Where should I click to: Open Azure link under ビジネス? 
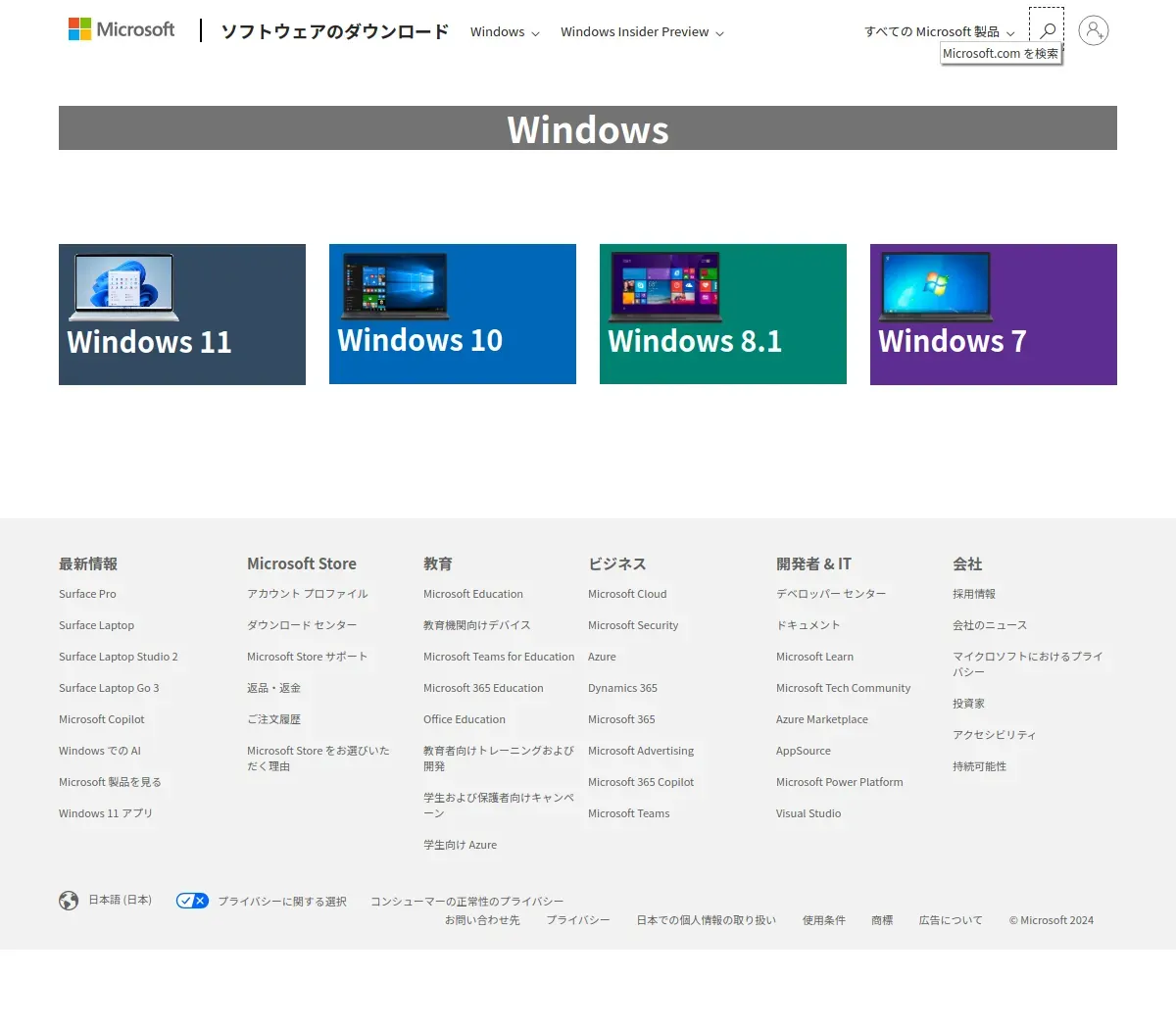tap(602, 657)
